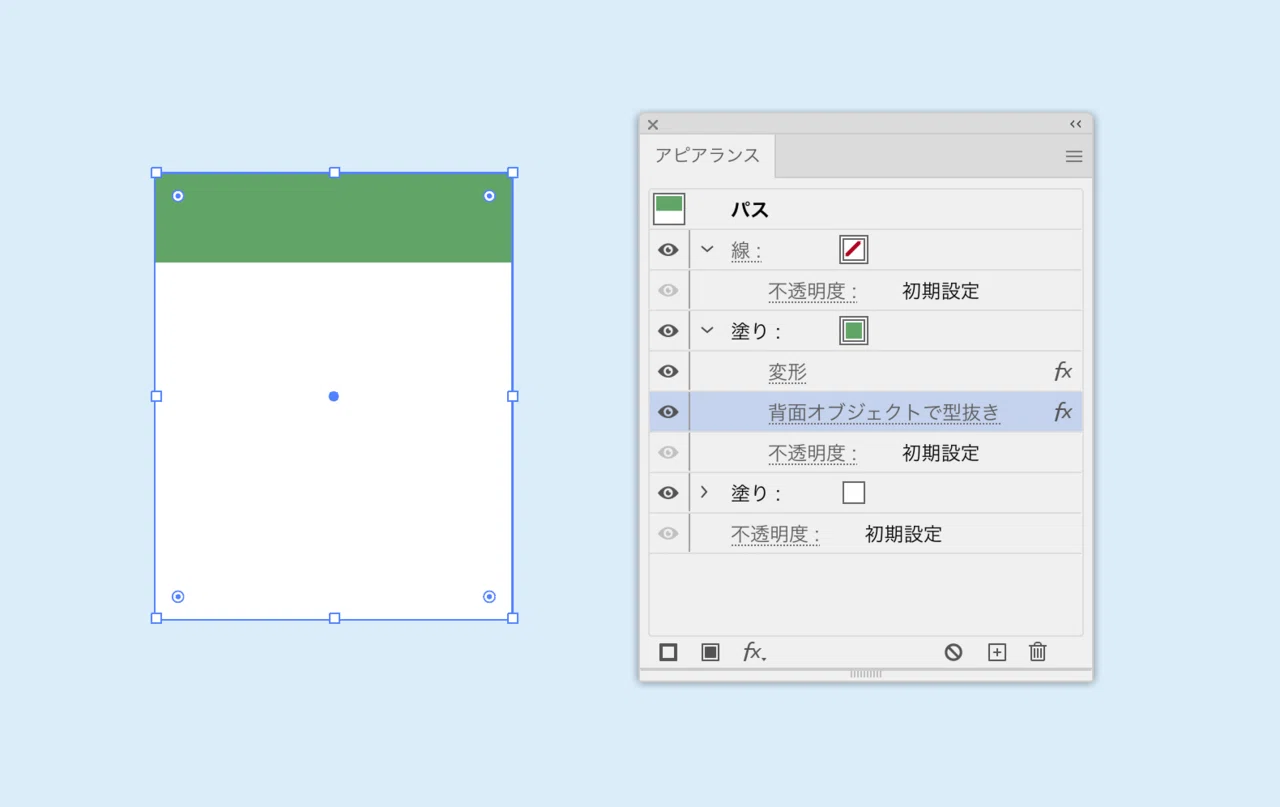Viewport: 1280px width, 807px height.
Task: Click the パス label in panel
Action: click(750, 210)
